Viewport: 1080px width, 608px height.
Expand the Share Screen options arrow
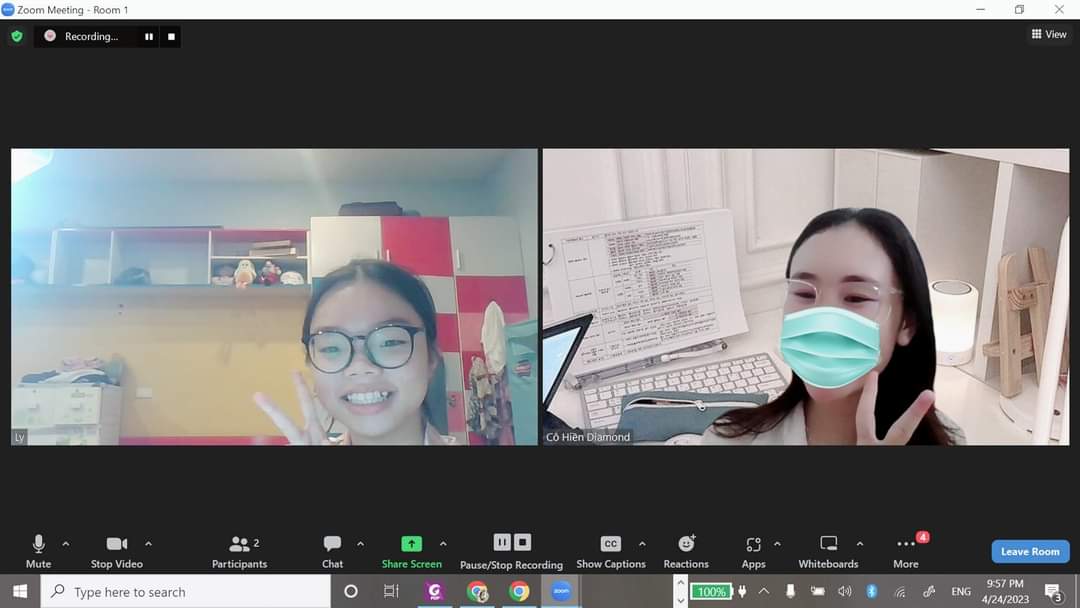point(443,544)
